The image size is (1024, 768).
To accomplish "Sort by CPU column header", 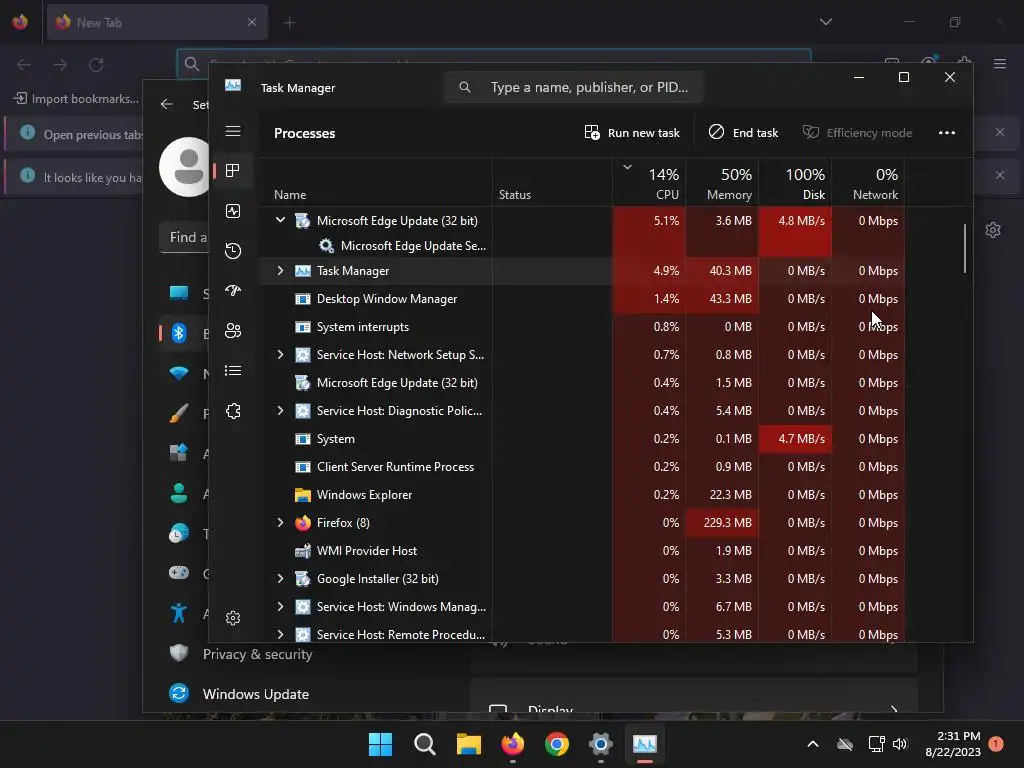I will 649,183.
